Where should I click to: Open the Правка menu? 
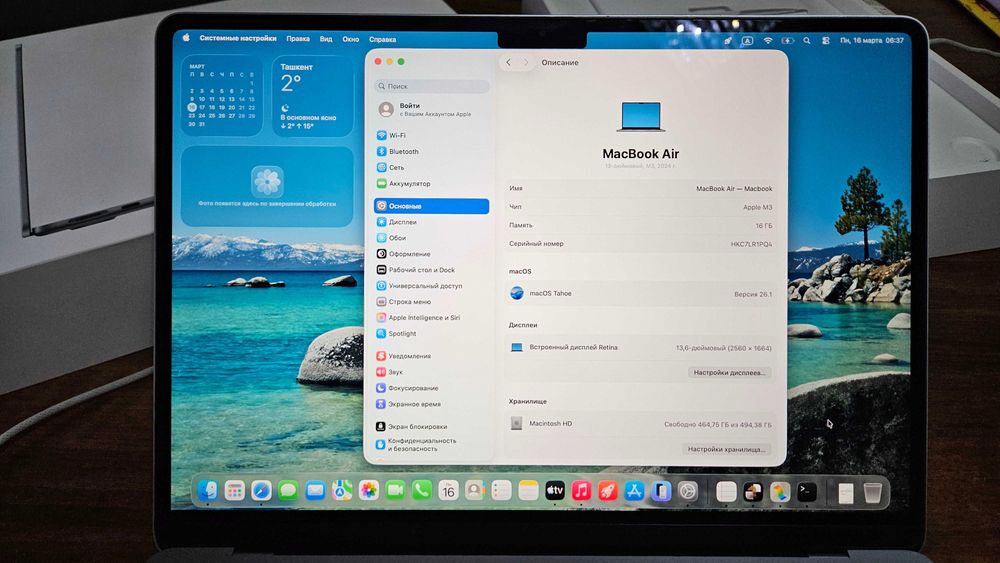click(298, 39)
